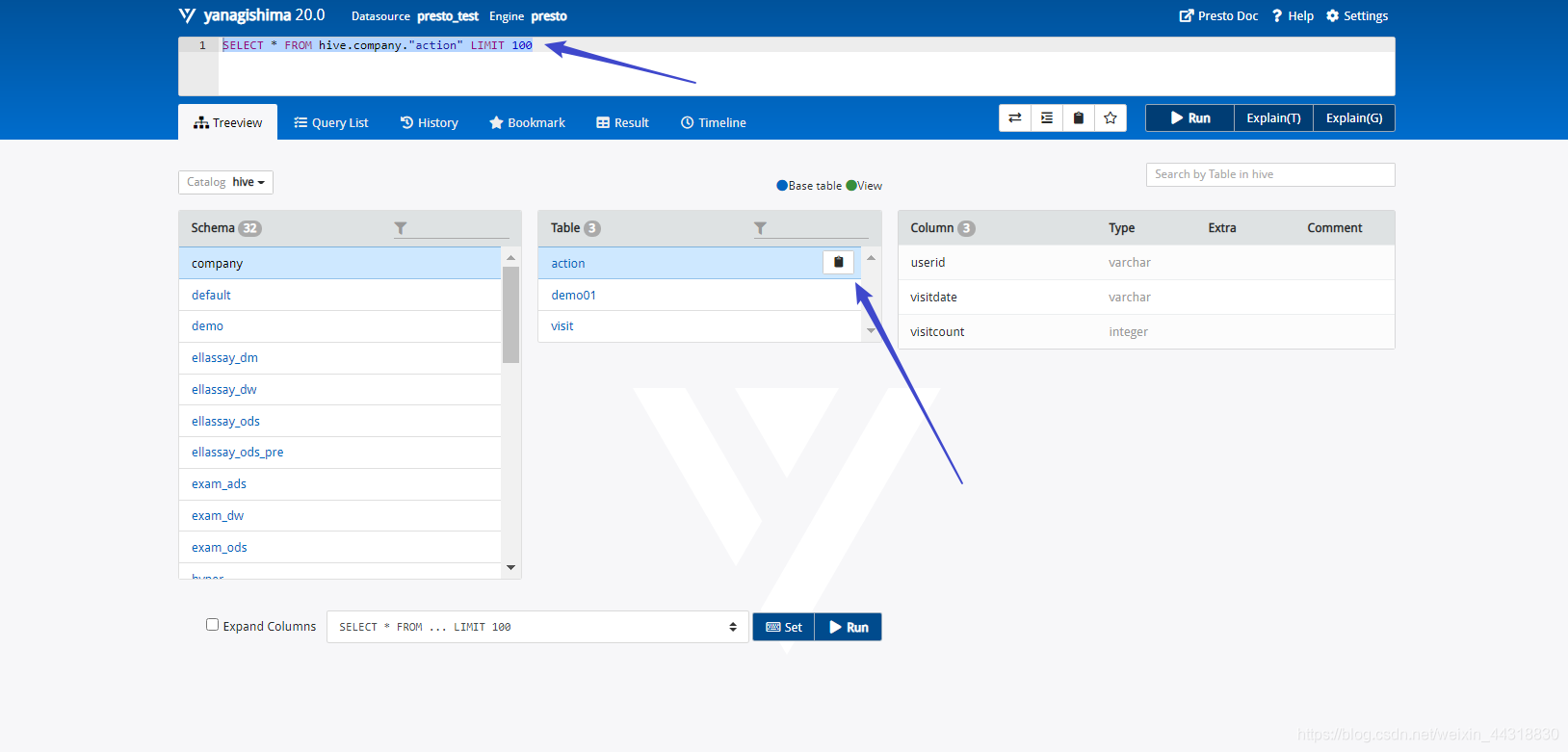The image size is (1568, 752).
Task: Click Engine presto label
Action: (528, 16)
